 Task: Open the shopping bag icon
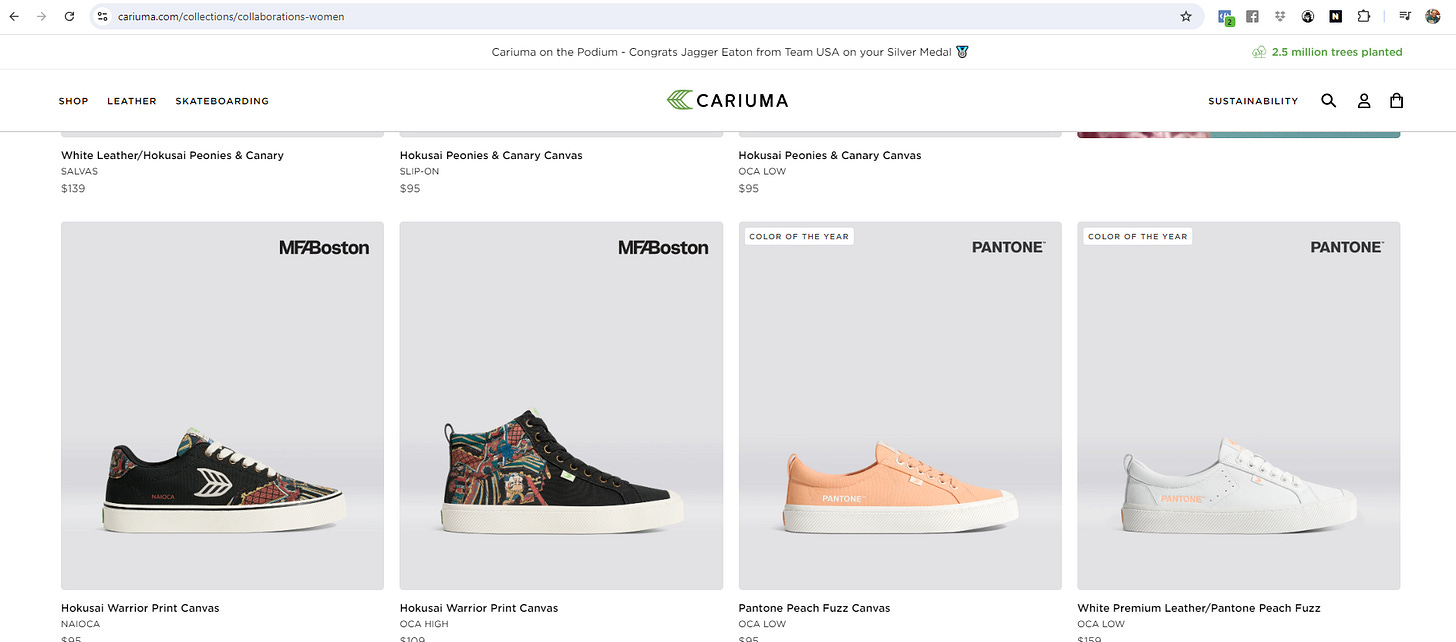[x=1397, y=101]
